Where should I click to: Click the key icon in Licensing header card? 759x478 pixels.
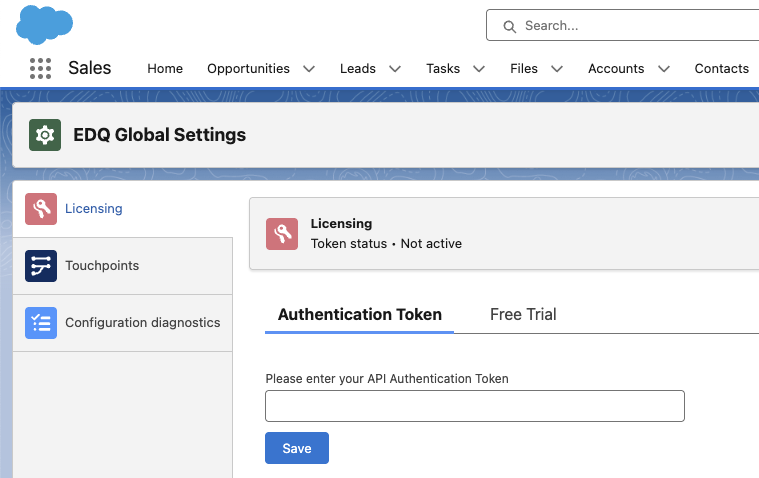pyautogui.click(x=282, y=234)
